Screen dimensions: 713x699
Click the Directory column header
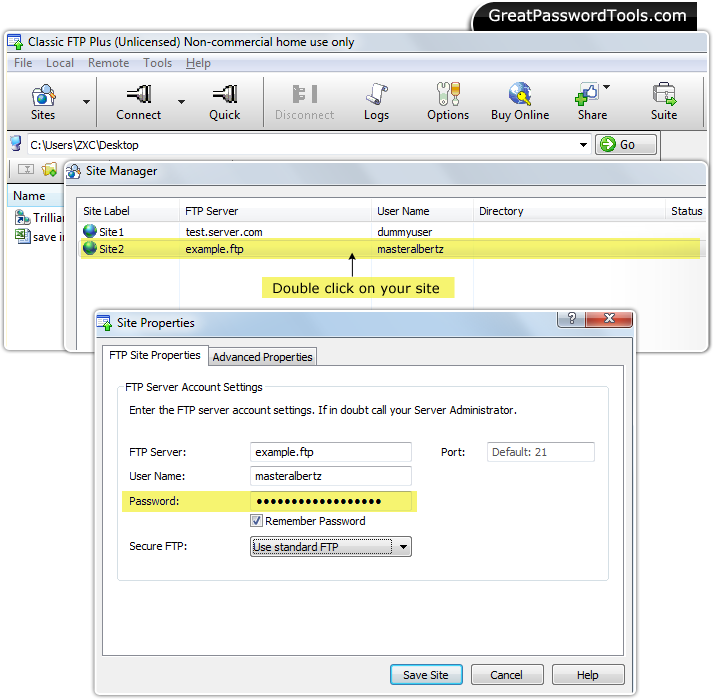pos(570,211)
